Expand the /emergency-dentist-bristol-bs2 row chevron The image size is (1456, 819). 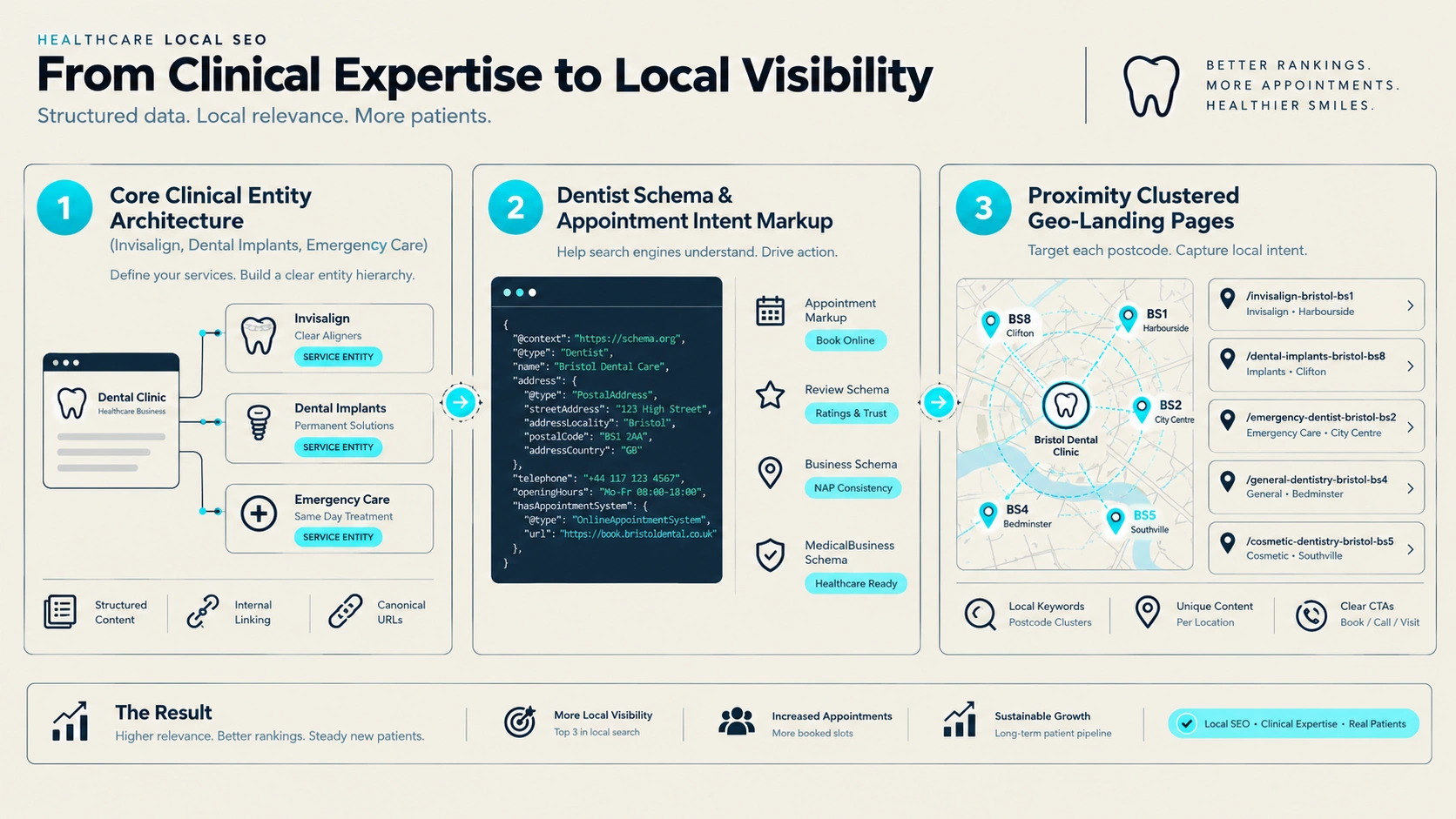coord(1410,427)
